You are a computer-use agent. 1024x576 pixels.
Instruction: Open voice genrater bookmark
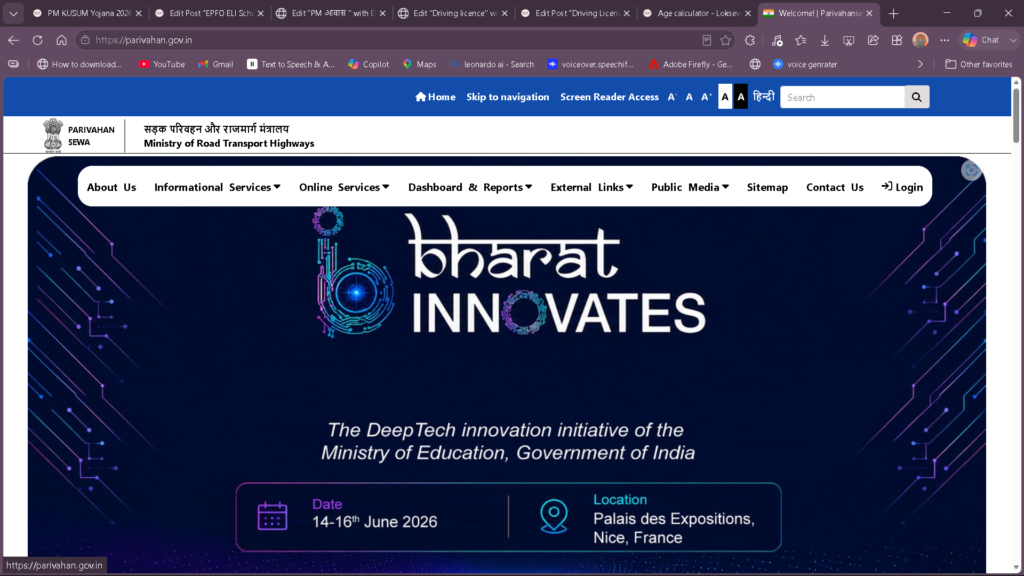(x=805, y=64)
